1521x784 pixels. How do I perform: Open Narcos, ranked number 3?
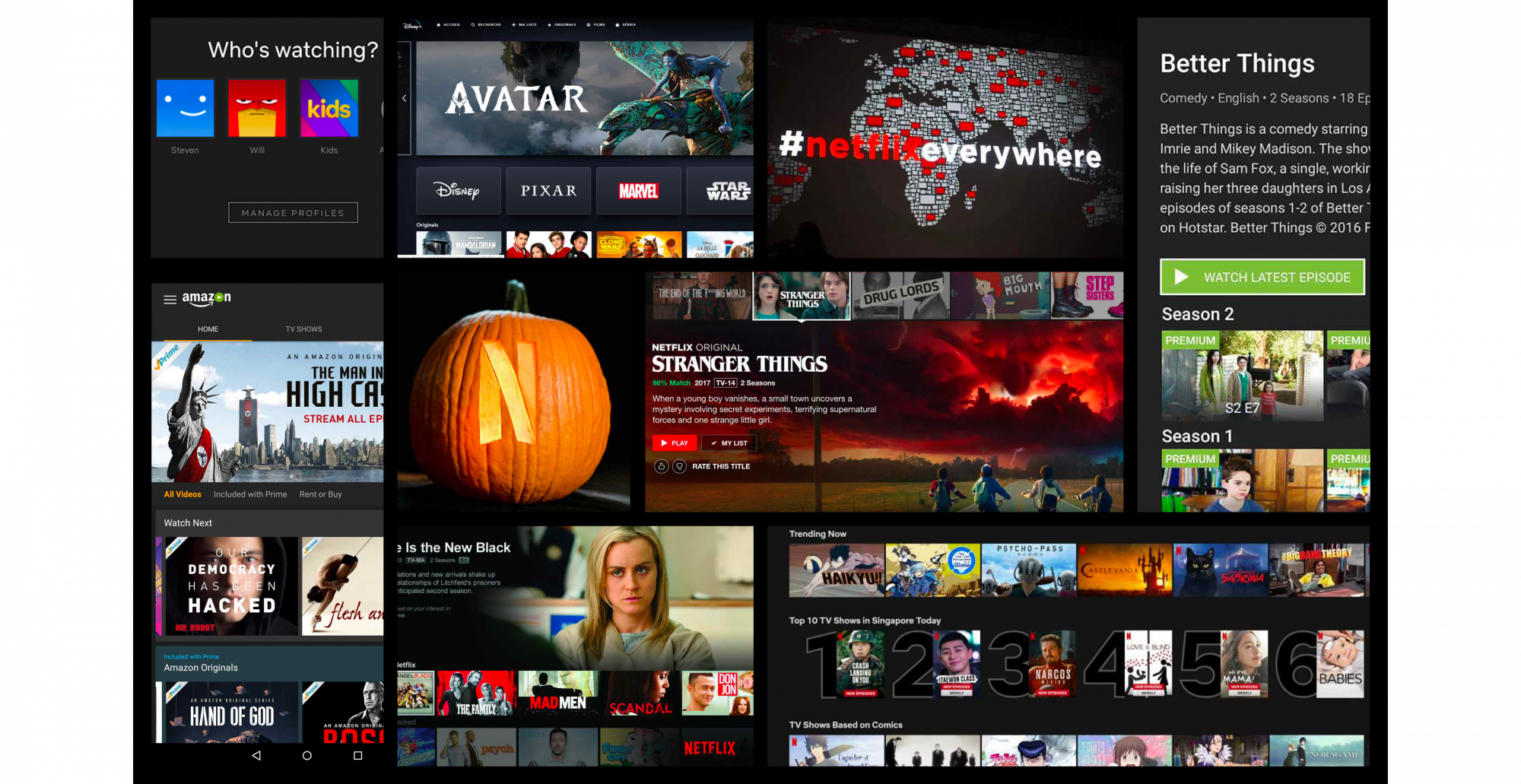click(x=1053, y=664)
